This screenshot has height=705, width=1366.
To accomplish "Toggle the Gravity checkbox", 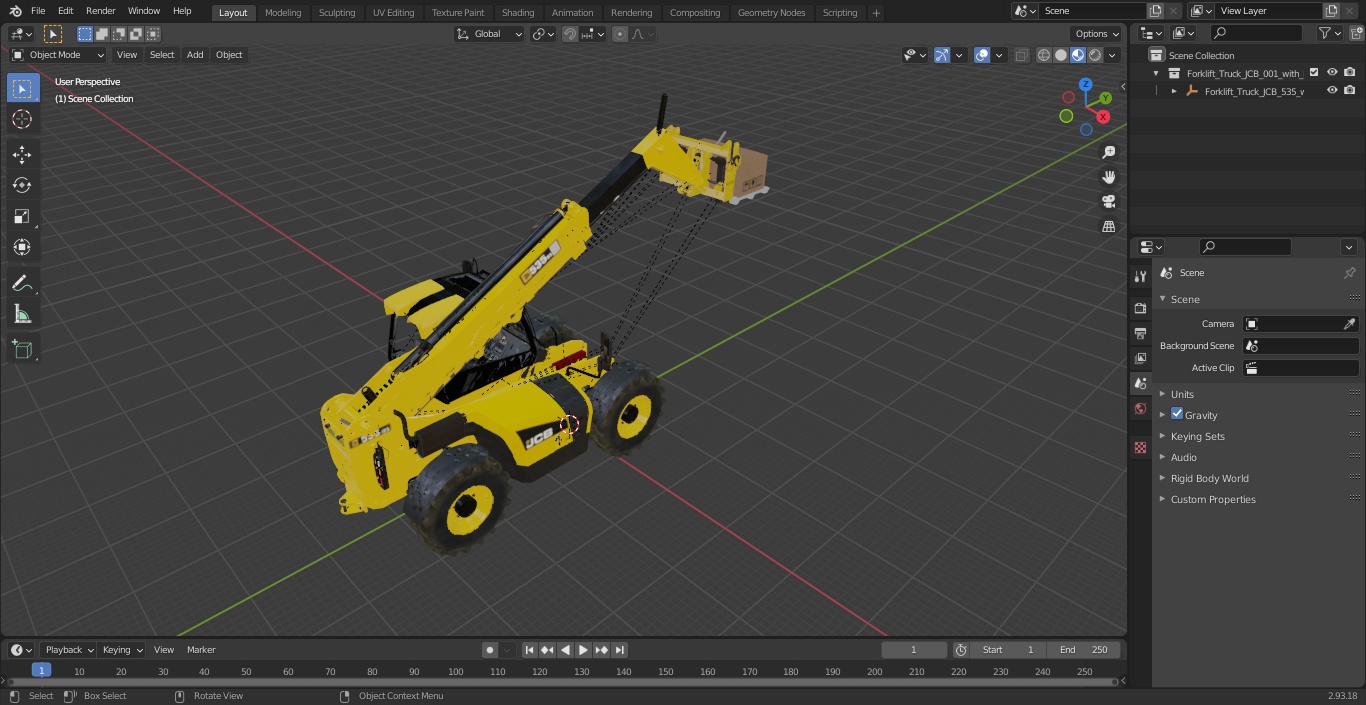I will point(1177,414).
